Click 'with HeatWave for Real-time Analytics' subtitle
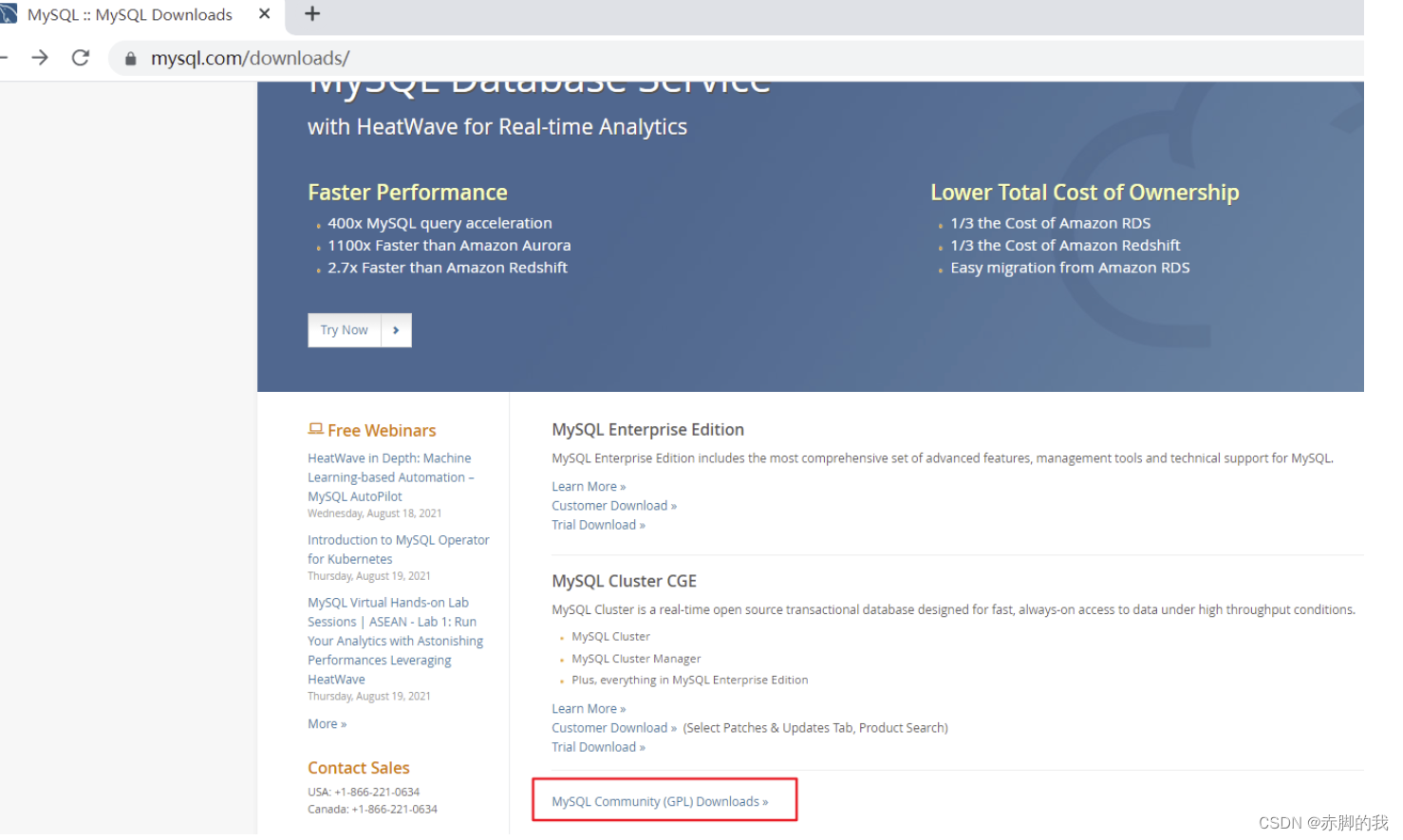The height and width of the screenshot is (840, 1403). pyautogui.click(x=497, y=127)
